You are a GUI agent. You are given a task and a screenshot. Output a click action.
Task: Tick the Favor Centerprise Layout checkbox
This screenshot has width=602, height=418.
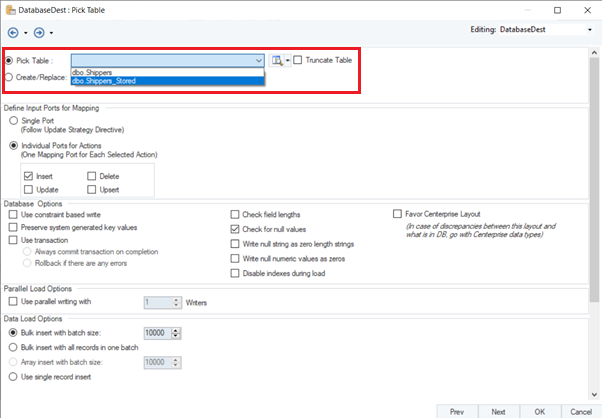coord(397,214)
